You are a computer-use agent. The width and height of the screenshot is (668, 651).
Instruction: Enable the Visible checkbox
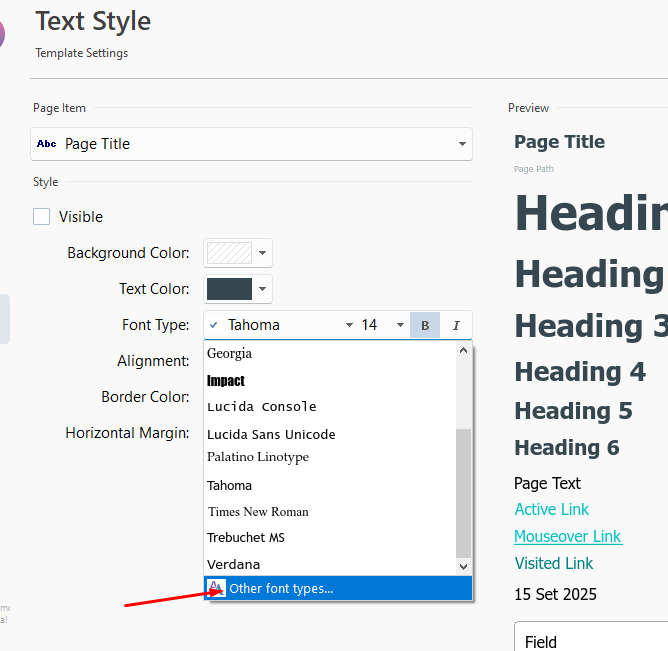click(x=42, y=217)
